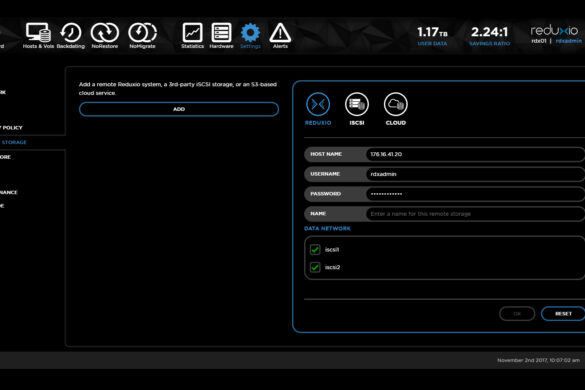
Task: Click the rdx01 system name
Action: (539, 41)
